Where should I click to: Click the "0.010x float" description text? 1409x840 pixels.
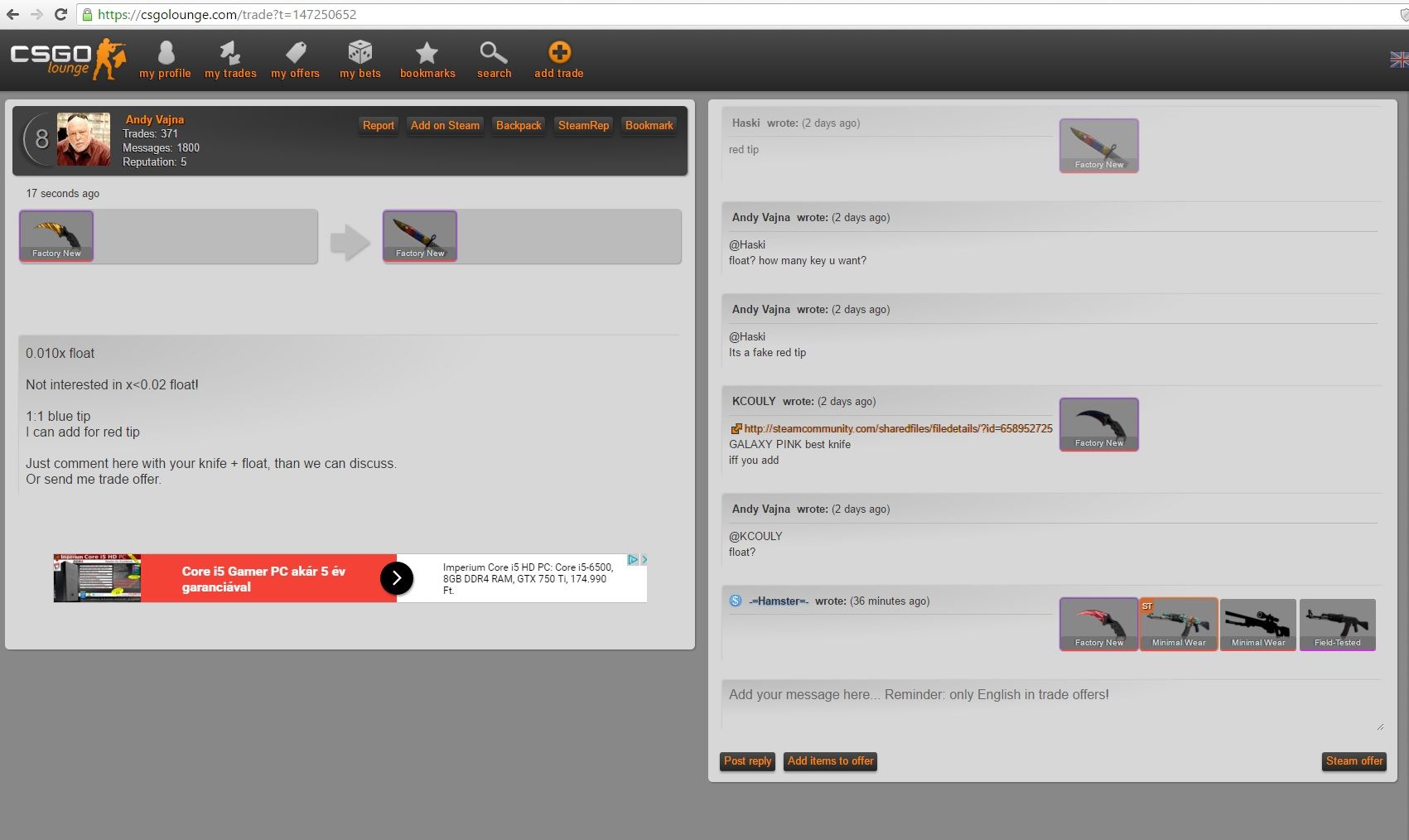tap(60, 353)
